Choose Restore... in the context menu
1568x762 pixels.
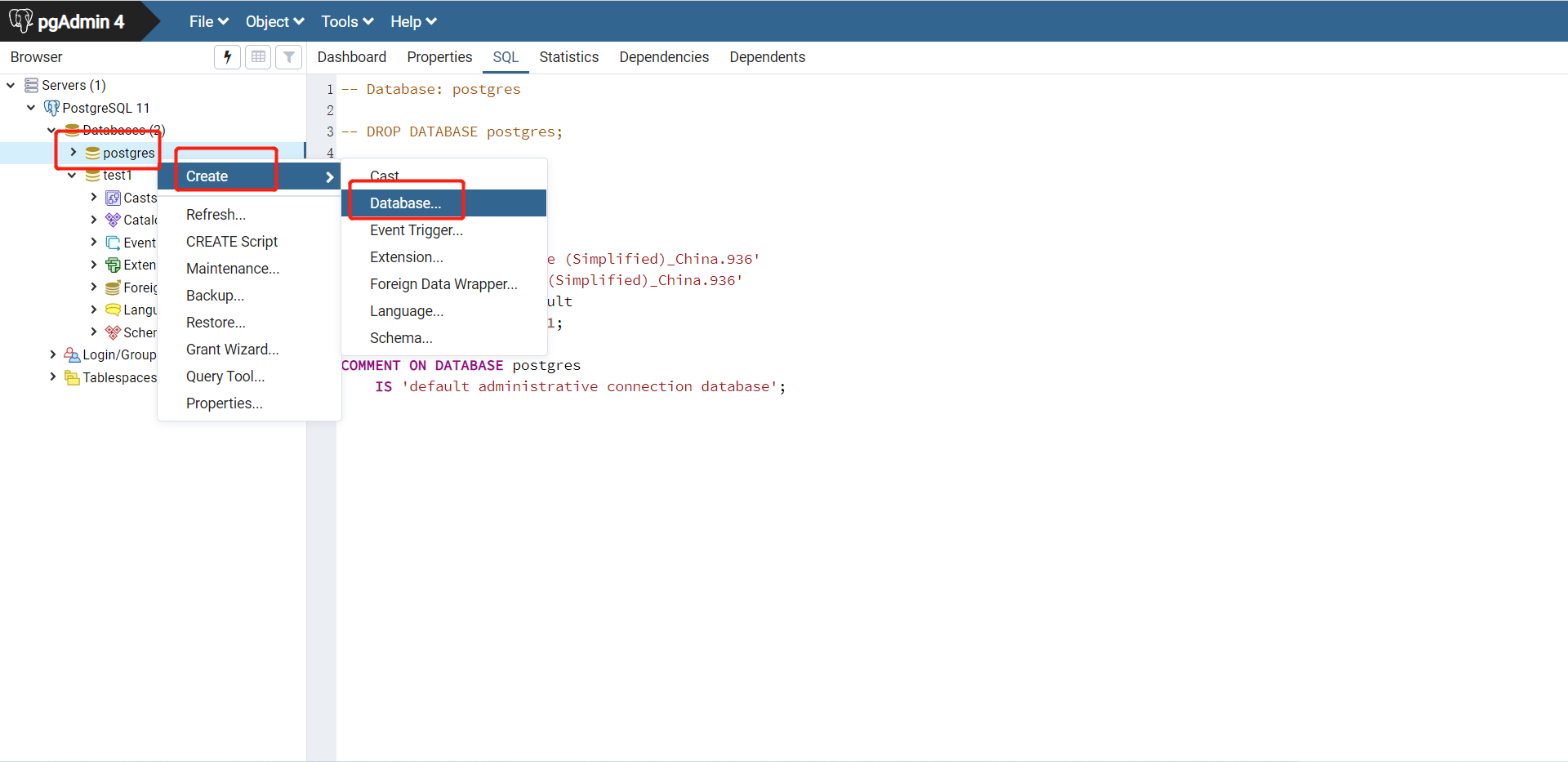click(x=249, y=323)
